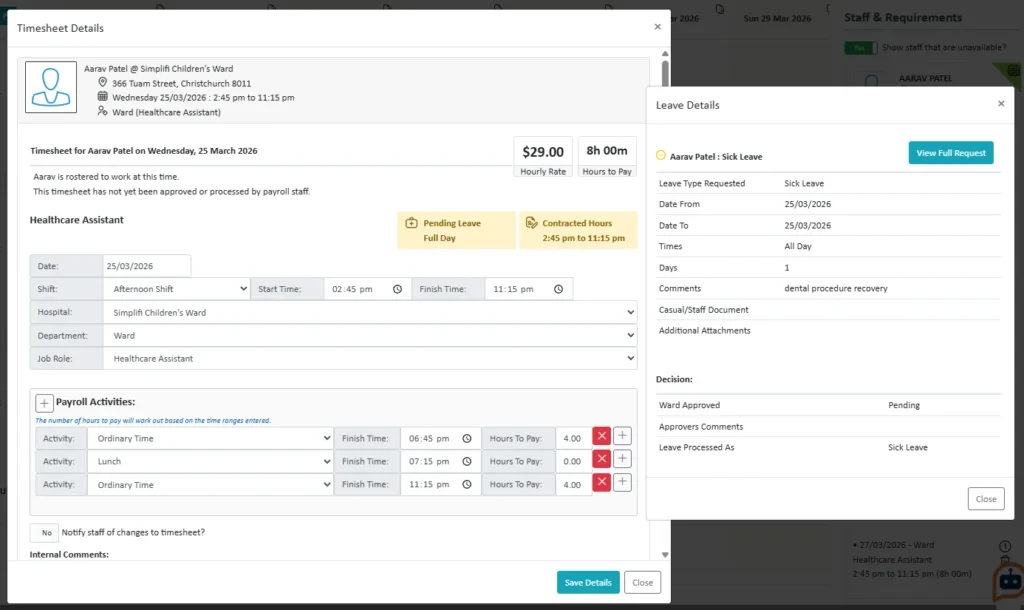
Task: Click 'Aarav Patel : Sick Leave' heading
Action: click(x=716, y=157)
